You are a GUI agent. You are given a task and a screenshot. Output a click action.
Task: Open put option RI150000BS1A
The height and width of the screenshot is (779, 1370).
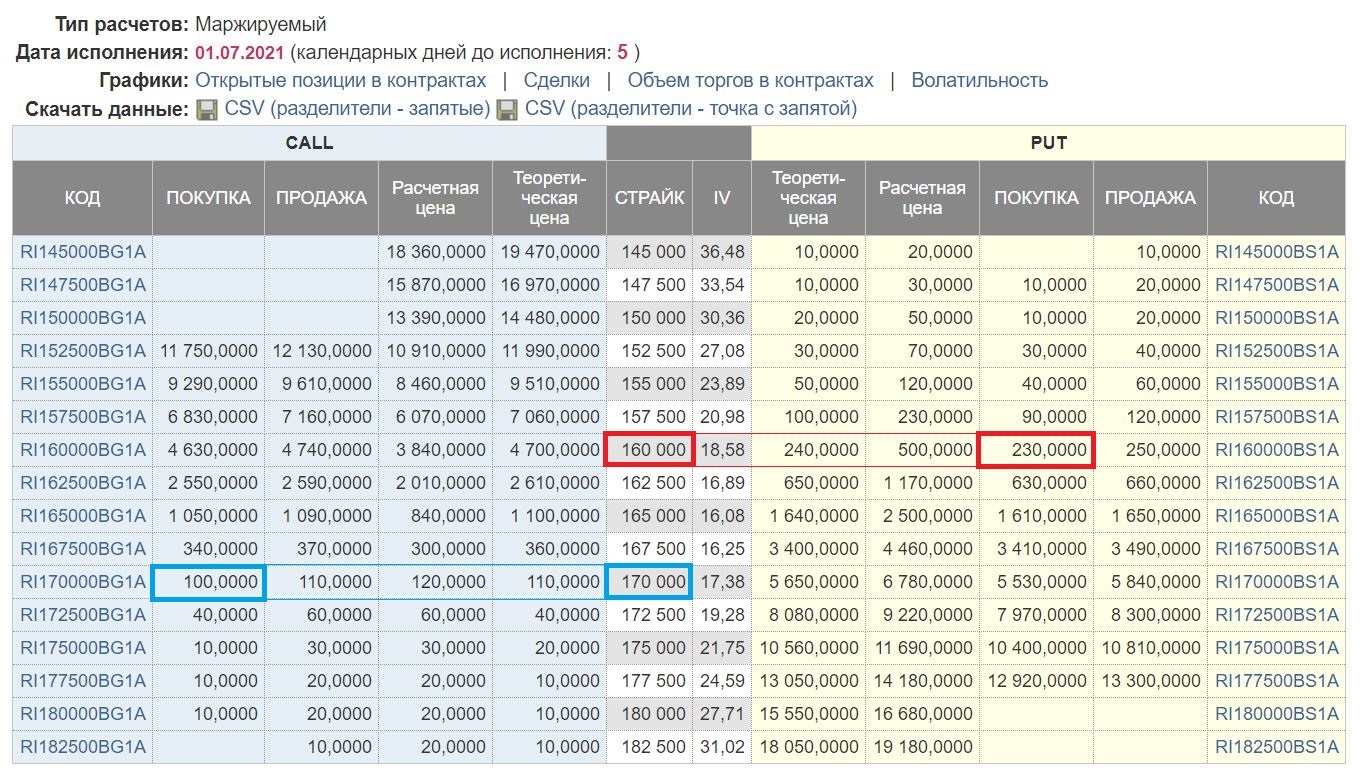1276,318
